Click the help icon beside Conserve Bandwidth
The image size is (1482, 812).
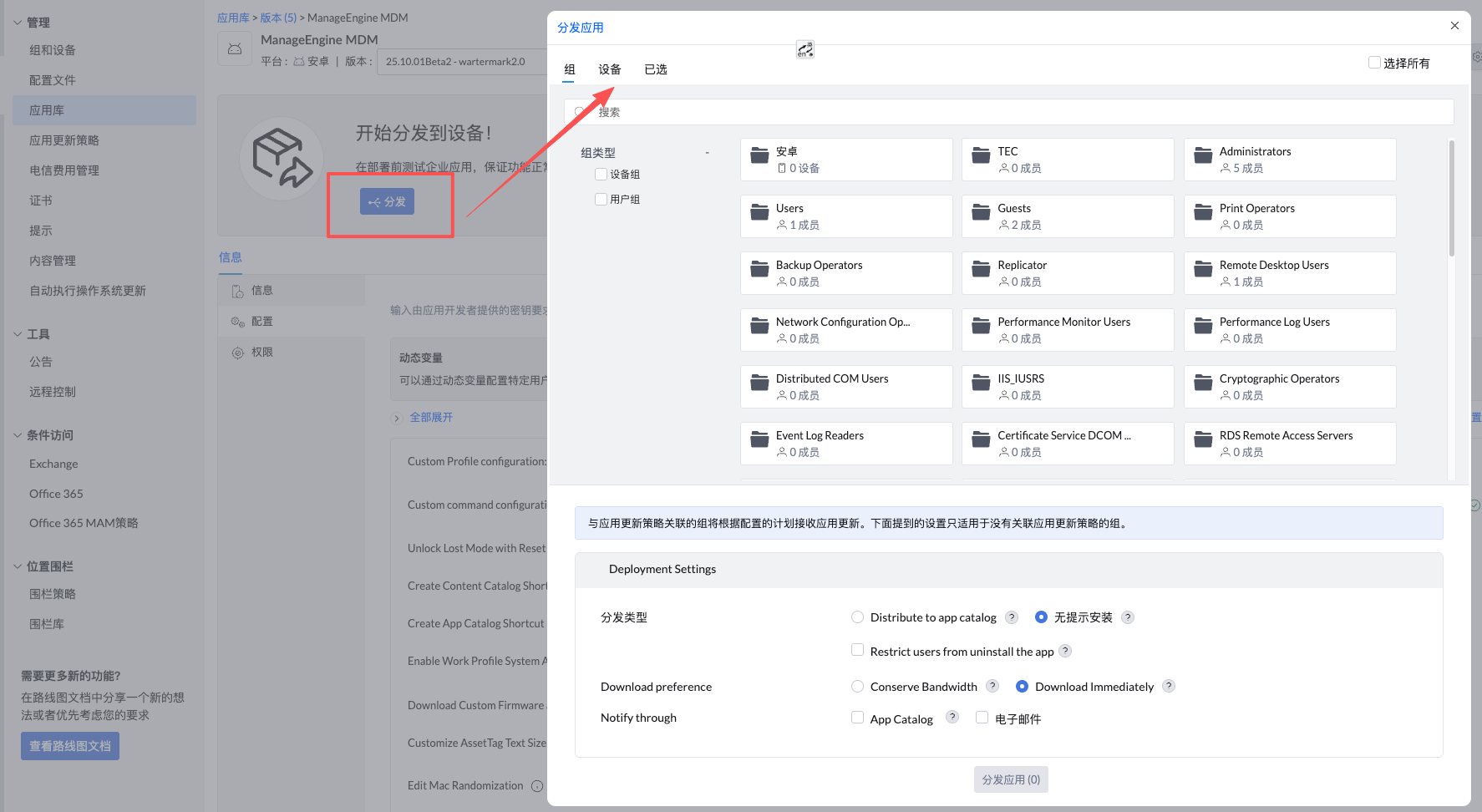tap(992, 686)
